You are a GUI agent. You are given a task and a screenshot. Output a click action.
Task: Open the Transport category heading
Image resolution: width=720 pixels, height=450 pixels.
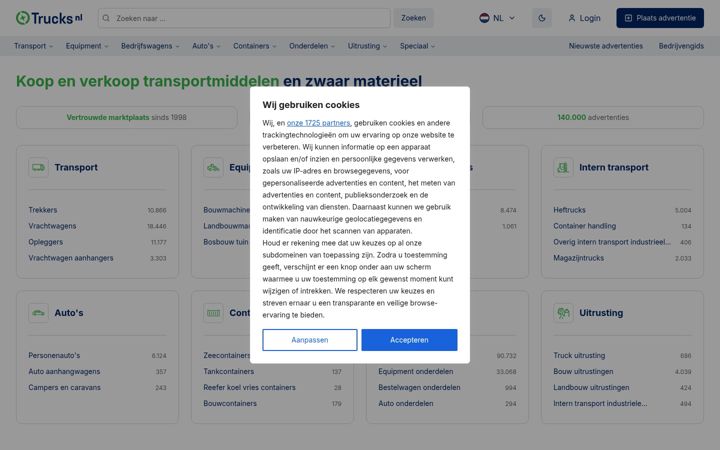click(76, 168)
